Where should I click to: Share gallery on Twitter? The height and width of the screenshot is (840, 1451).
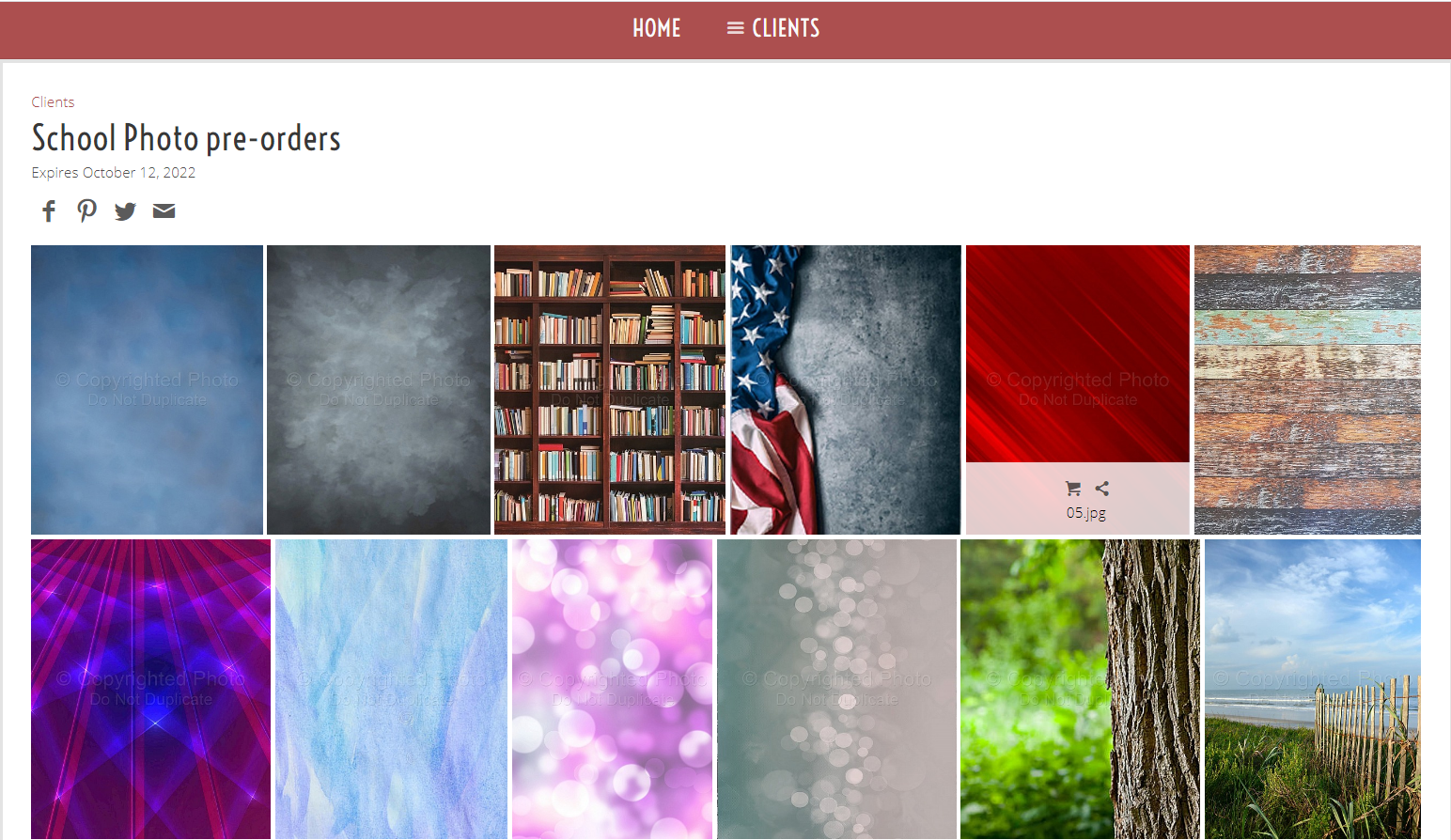(x=125, y=210)
